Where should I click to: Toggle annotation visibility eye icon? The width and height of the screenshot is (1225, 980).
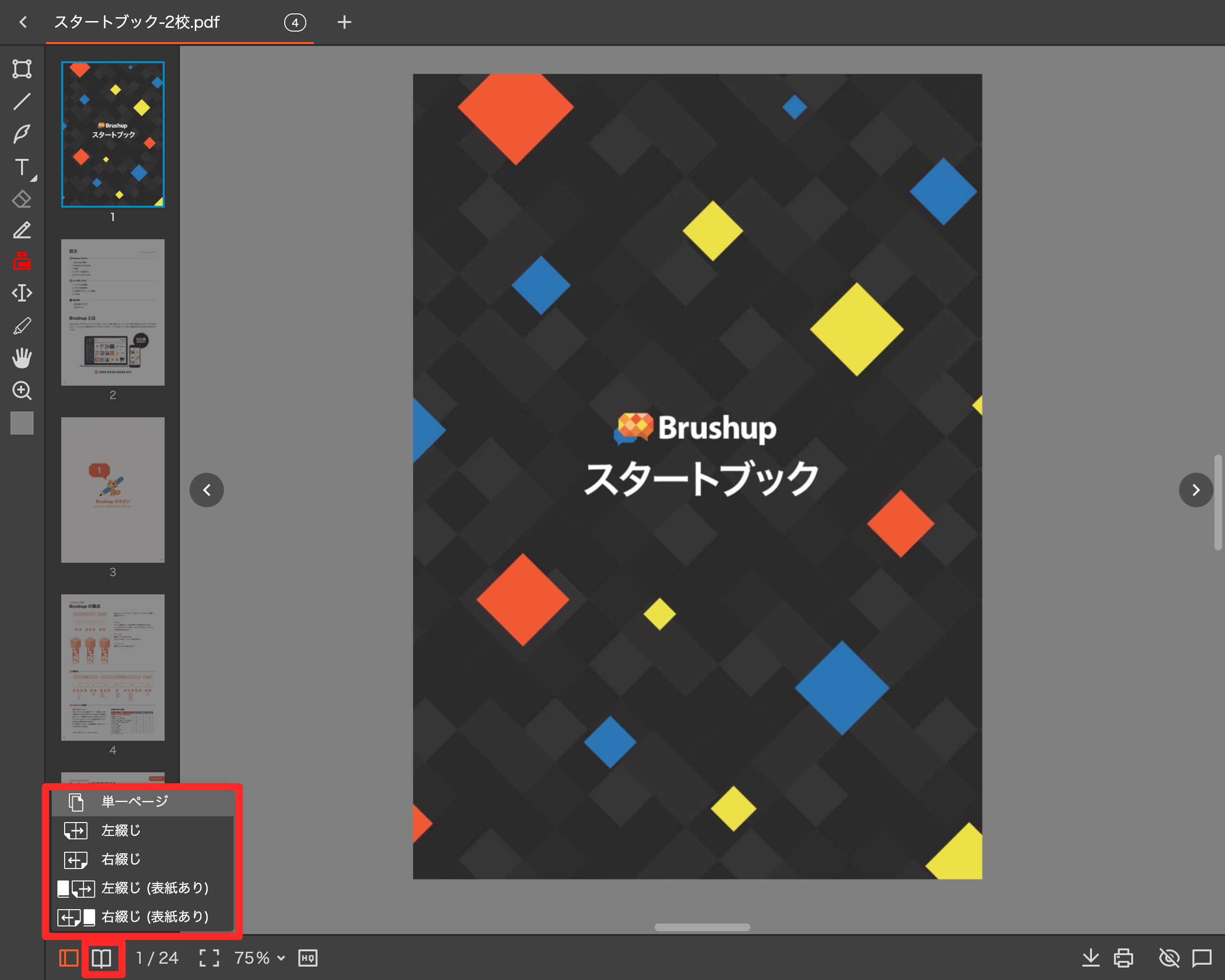click(x=1169, y=958)
